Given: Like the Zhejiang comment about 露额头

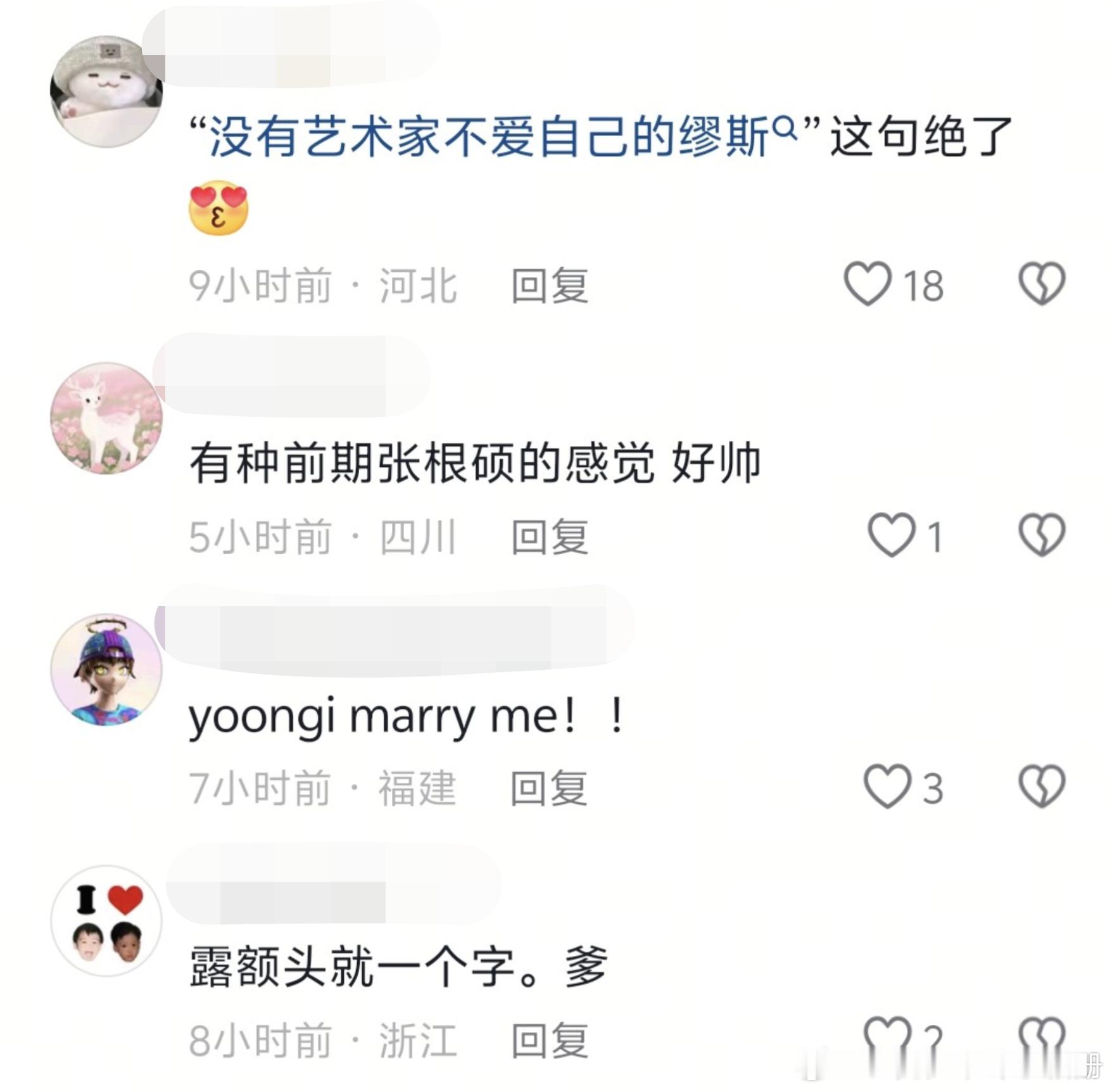Looking at the screenshot, I should 888,1039.
